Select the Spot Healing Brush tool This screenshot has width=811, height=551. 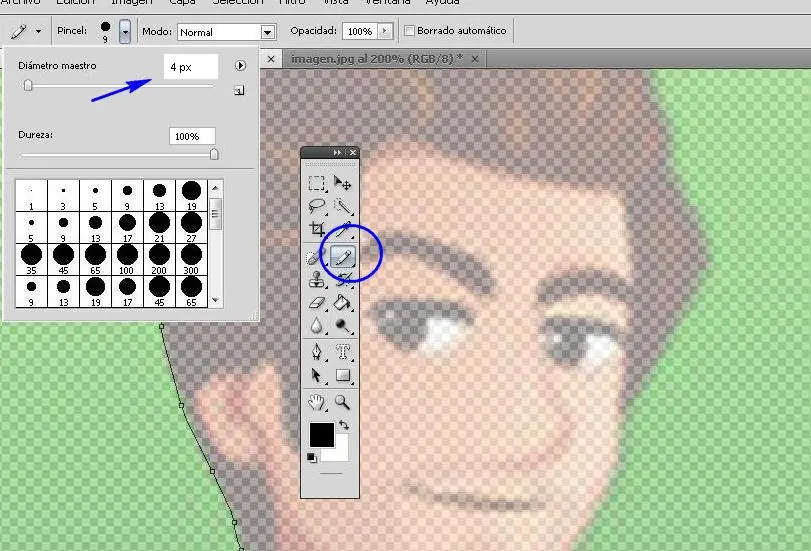[x=316, y=257]
